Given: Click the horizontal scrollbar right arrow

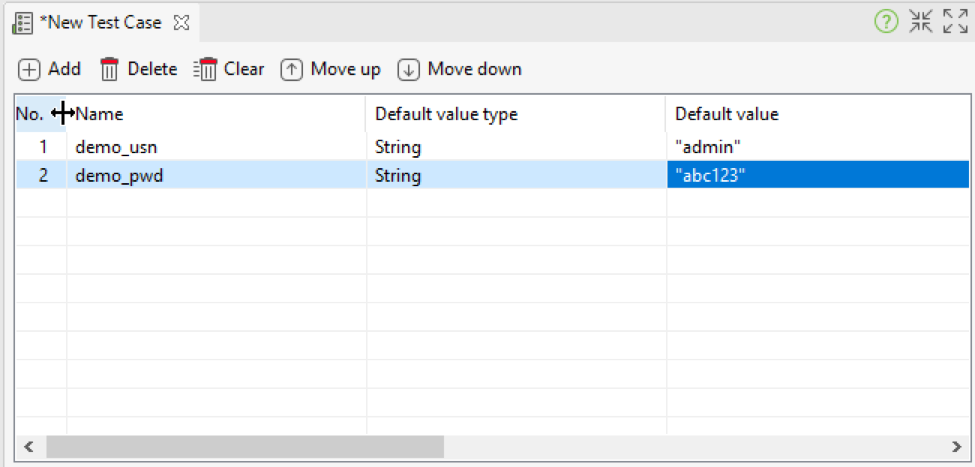Looking at the screenshot, I should point(956,446).
